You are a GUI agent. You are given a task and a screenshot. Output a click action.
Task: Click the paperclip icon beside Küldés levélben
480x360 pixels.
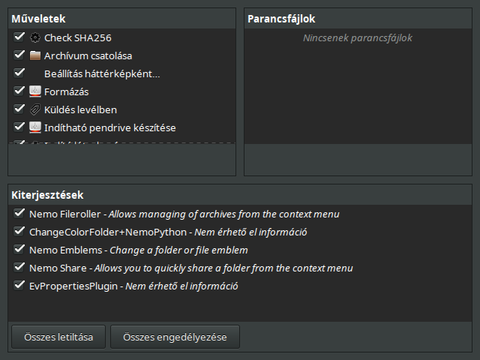35,110
